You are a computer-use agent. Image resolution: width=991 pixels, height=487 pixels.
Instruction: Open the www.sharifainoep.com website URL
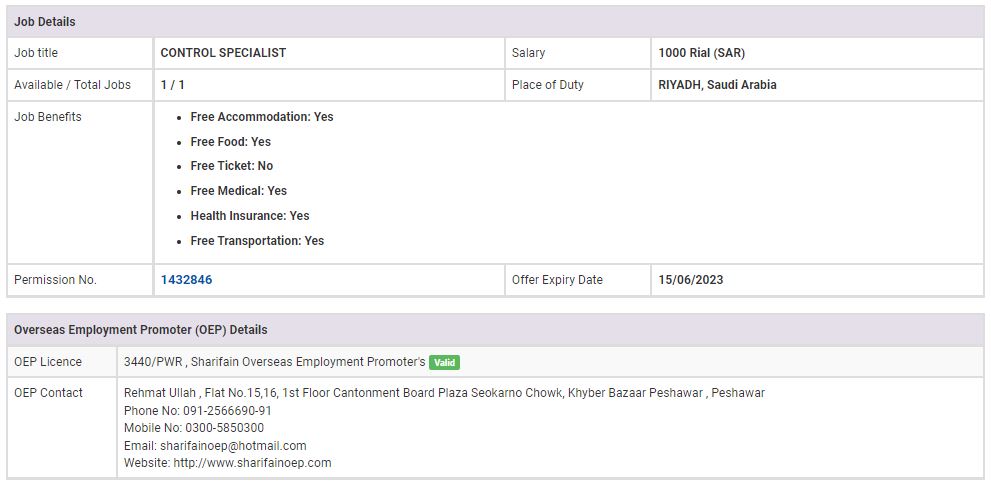point(252,463)
